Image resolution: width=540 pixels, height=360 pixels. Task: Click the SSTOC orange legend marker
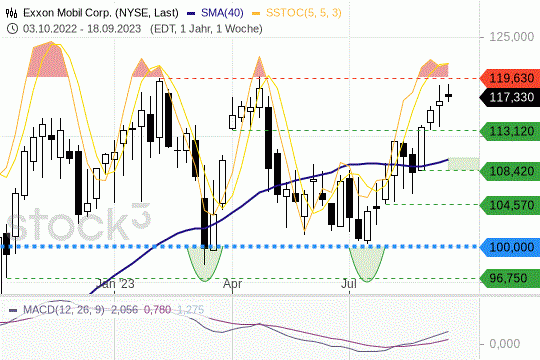[256, 13]
